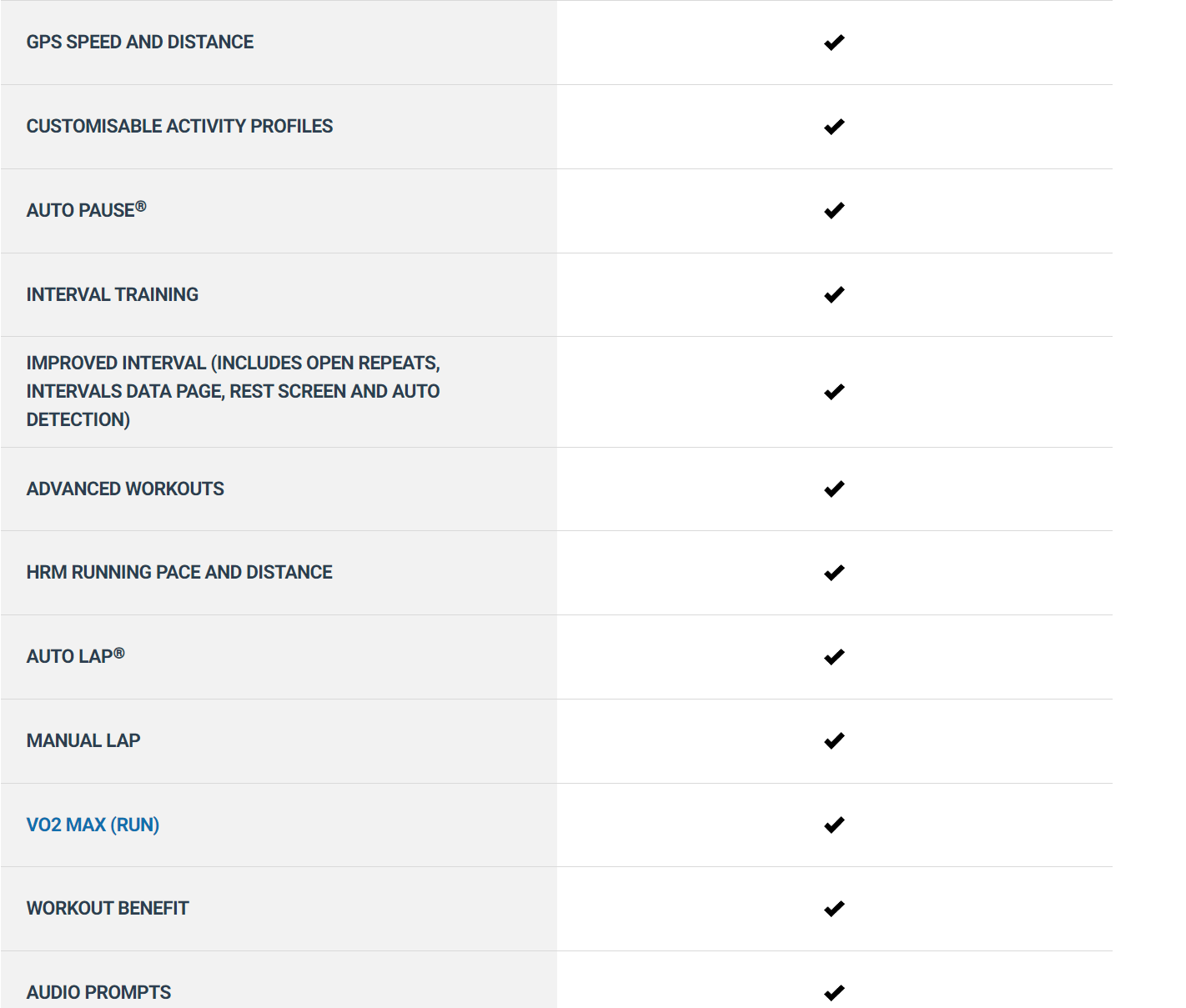This screenshot has height=1008, width=1186.
Task: Select the Advanced Workouts checkmark icon
Action: [834, 489]
